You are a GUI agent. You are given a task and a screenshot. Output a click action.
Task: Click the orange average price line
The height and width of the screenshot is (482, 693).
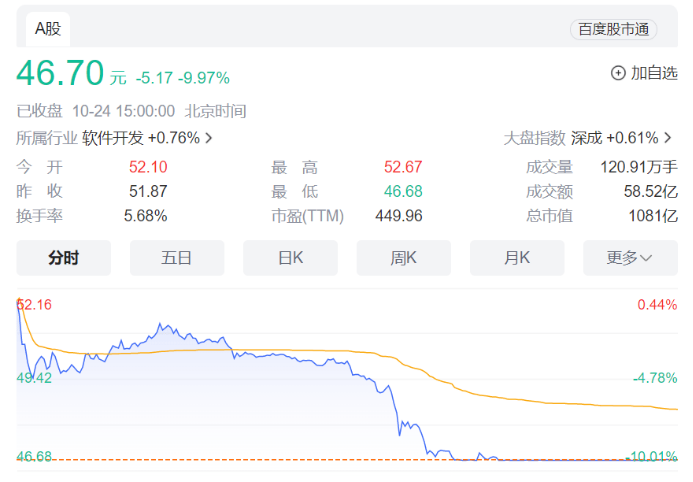point(300,351)
